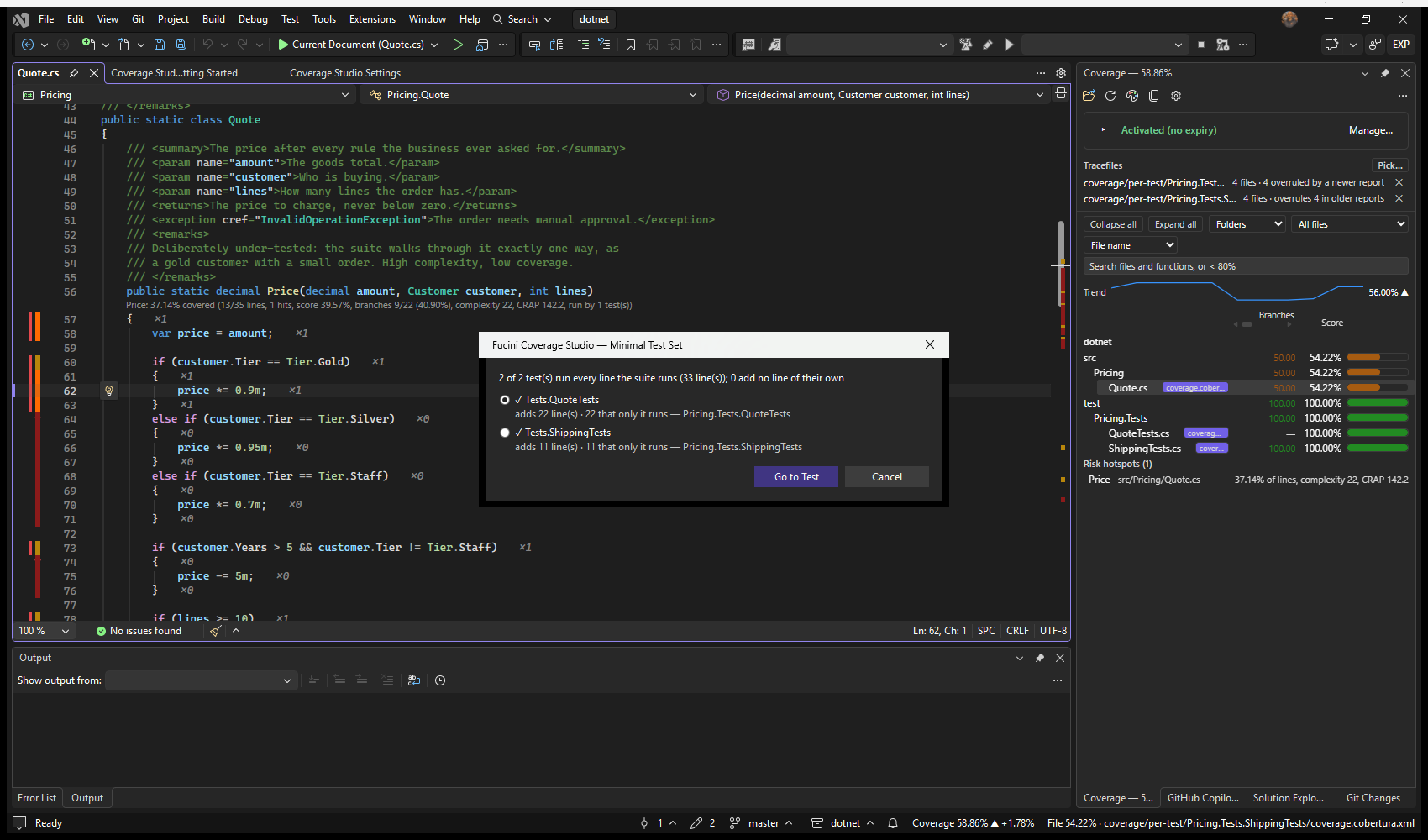
Task: Pin the Quote.cs tab
Action: pos(74,73)
